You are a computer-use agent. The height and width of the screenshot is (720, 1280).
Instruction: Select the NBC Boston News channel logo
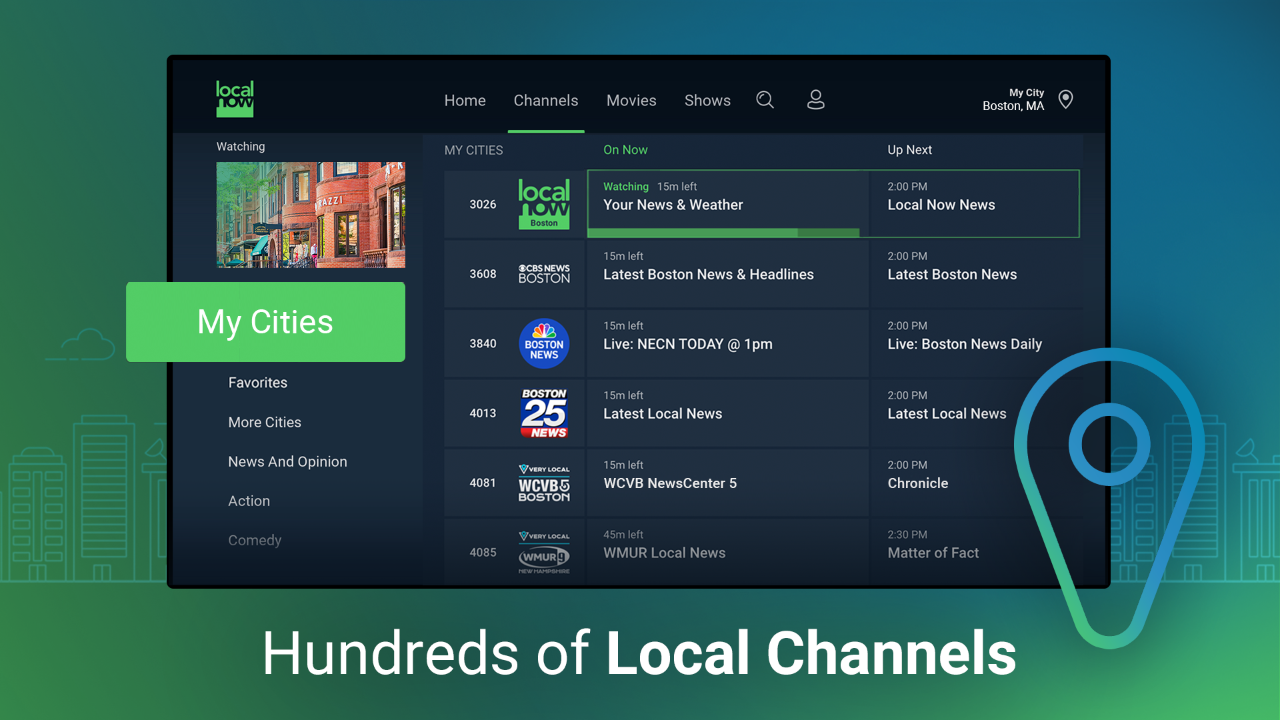click(544, 344)
